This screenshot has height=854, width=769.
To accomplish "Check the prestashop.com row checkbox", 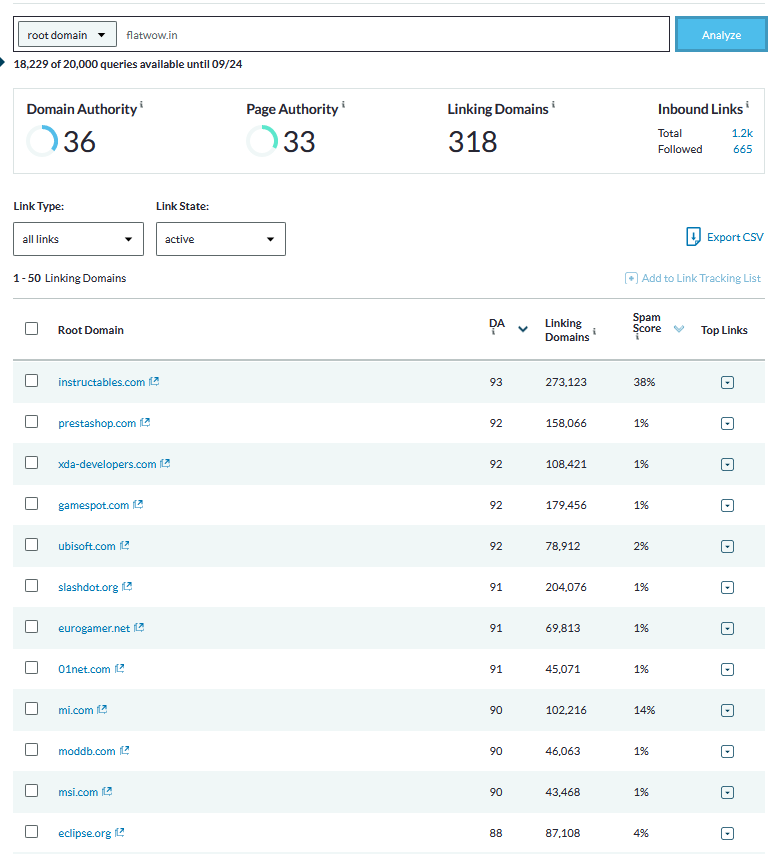I will [32, 422].
